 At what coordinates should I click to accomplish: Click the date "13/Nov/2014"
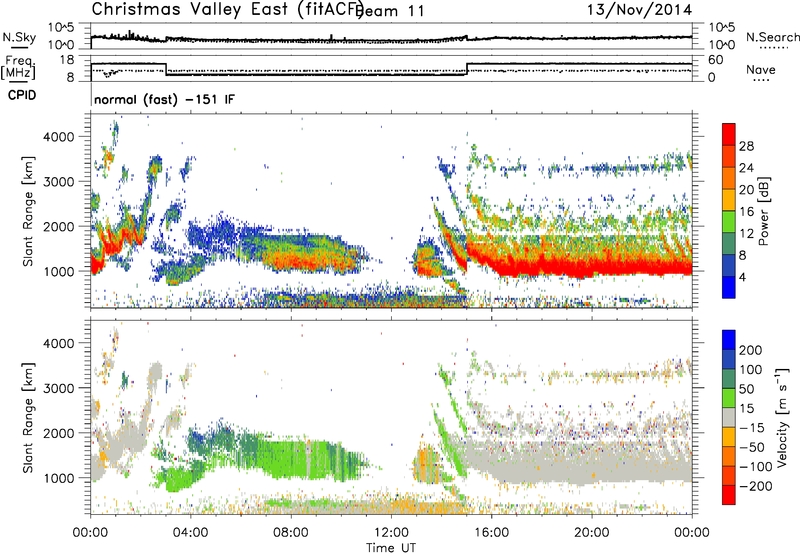coord(639,10)
